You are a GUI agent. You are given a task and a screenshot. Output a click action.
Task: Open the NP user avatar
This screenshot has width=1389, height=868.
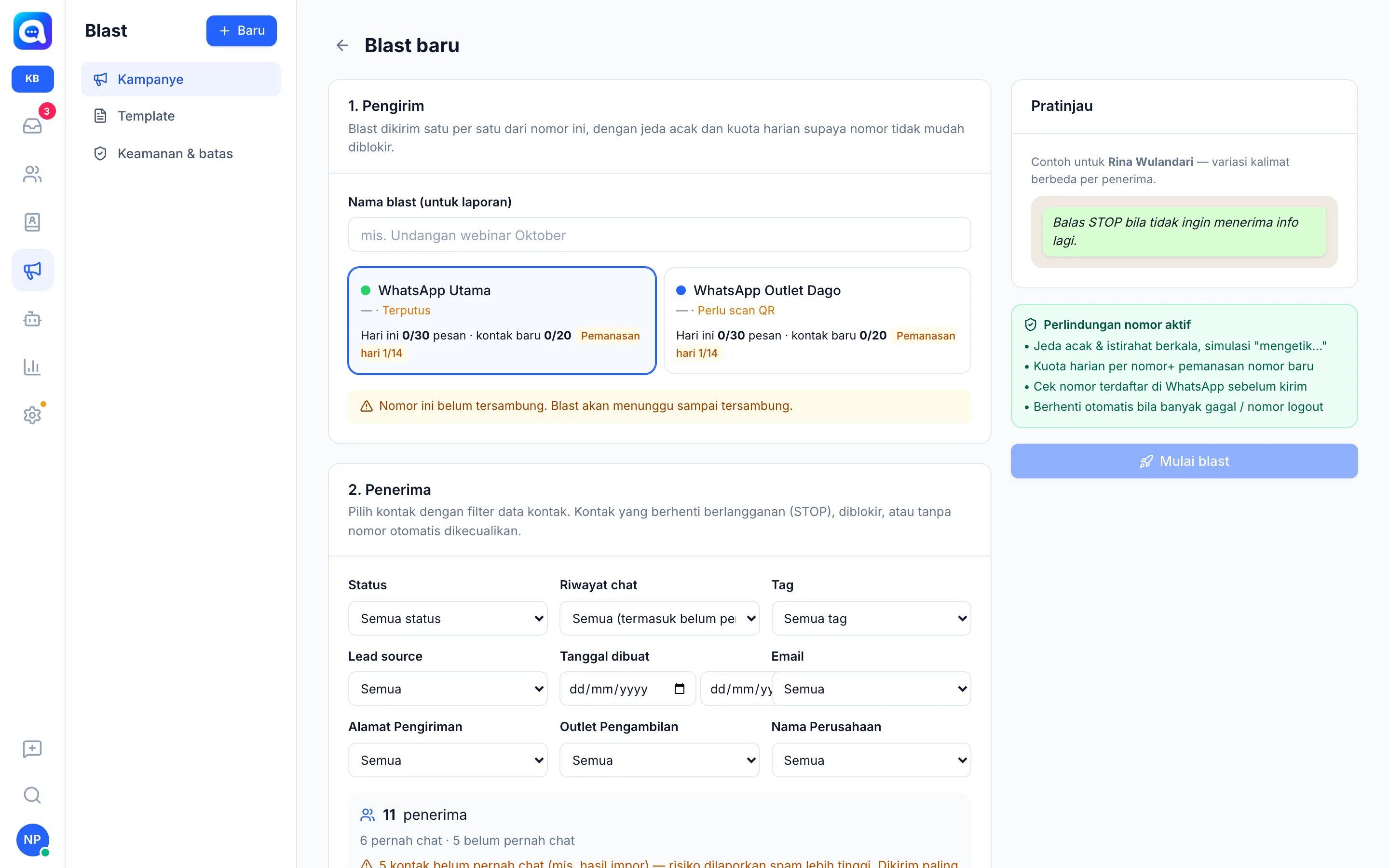click(32, 839)
